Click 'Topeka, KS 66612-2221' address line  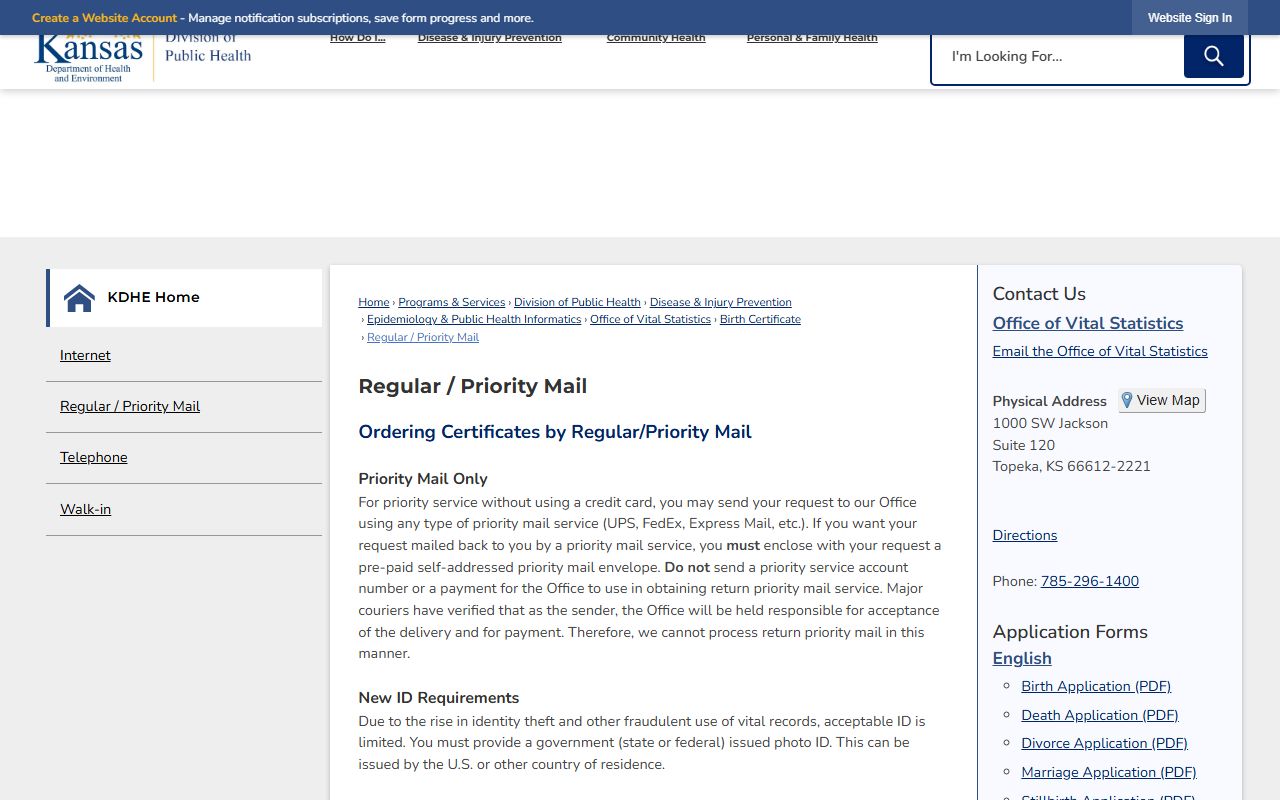1072,466
